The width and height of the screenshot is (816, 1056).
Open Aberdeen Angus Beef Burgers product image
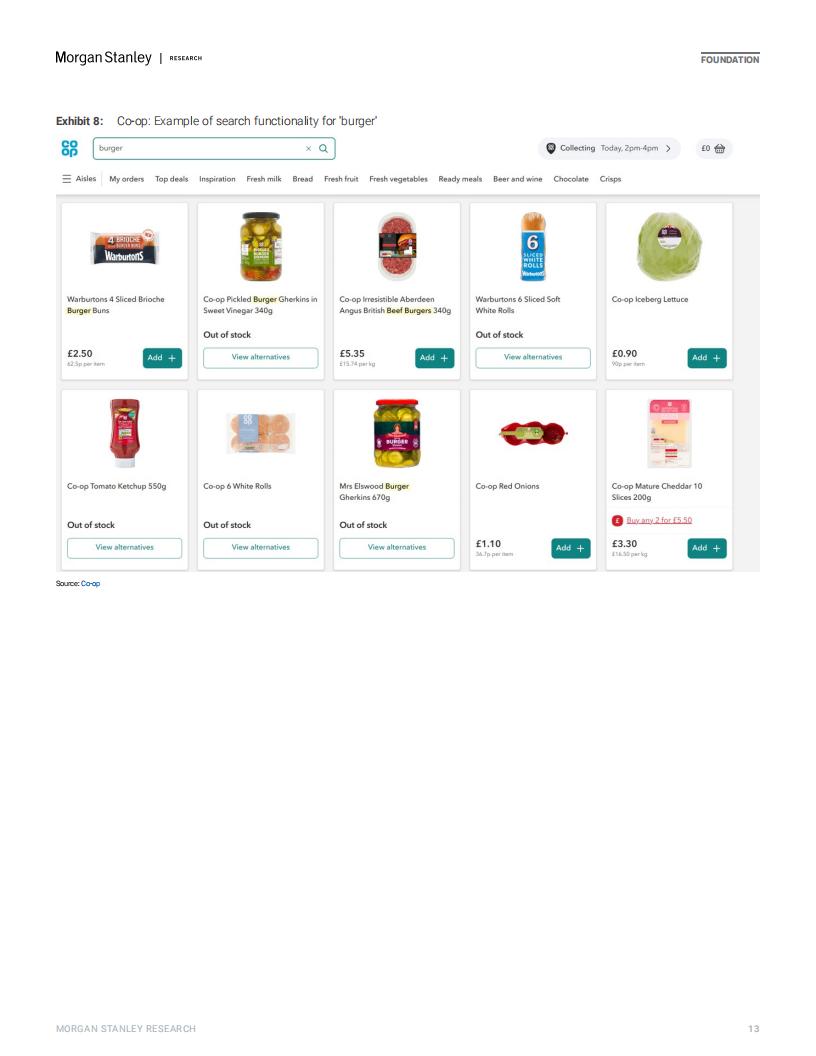(x=397, y=246)
